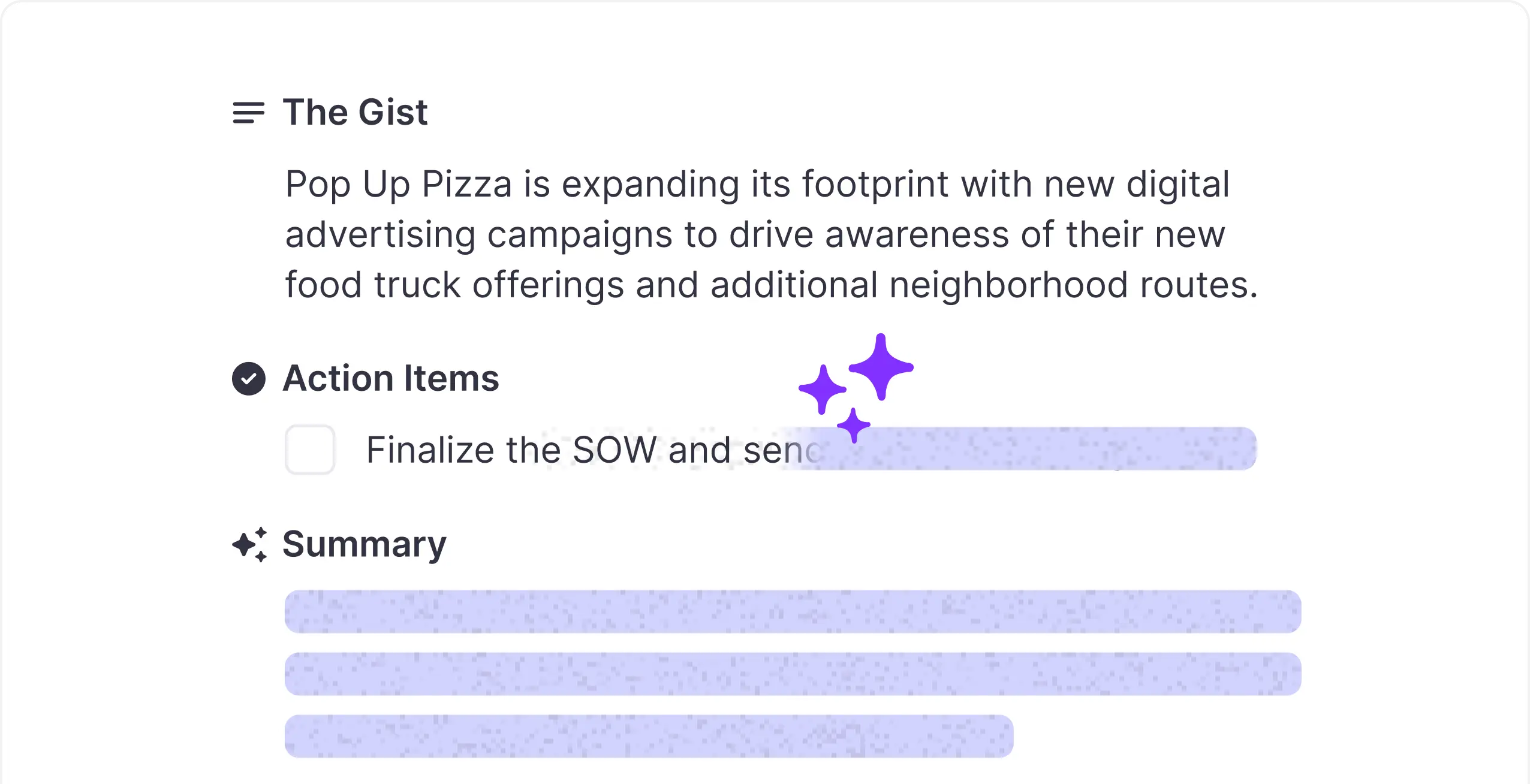Select the Summary heading text
This screenshot has height=784, width=1530.
pyautogui.click(x=365, y=544)
